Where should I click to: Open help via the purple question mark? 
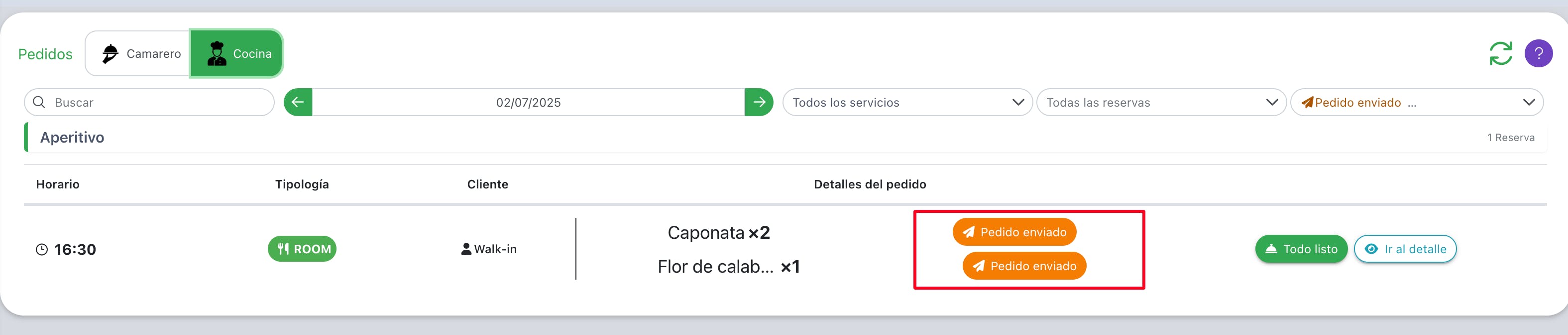coord(1538,53)
